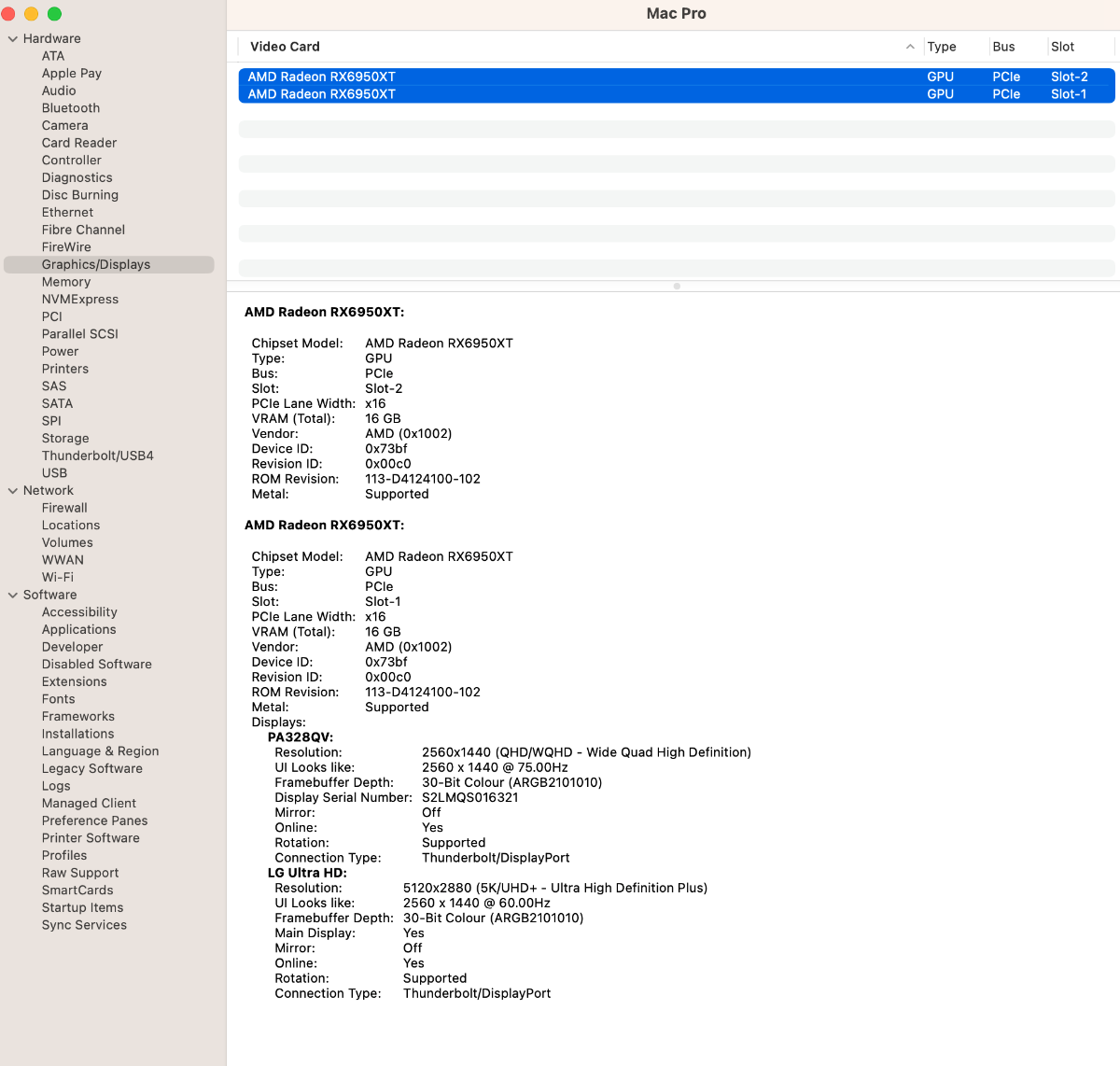Collapse the Hardware section chevron
This screenshot has width=1120, height=1066.
[x=13, y=39]
